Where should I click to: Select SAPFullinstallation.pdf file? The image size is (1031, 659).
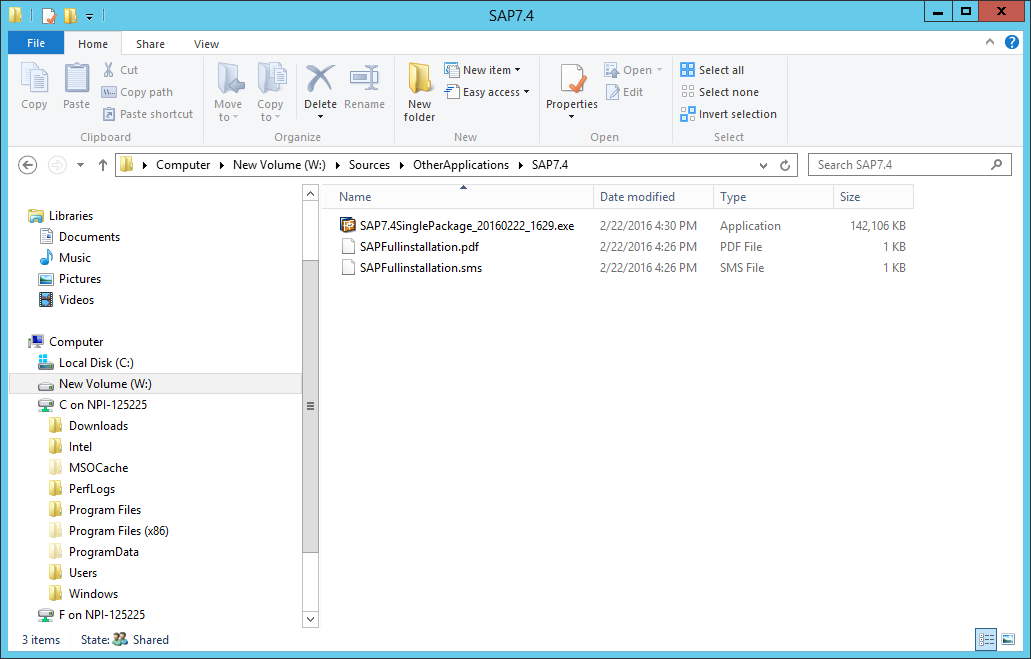(x=419, y=247)
